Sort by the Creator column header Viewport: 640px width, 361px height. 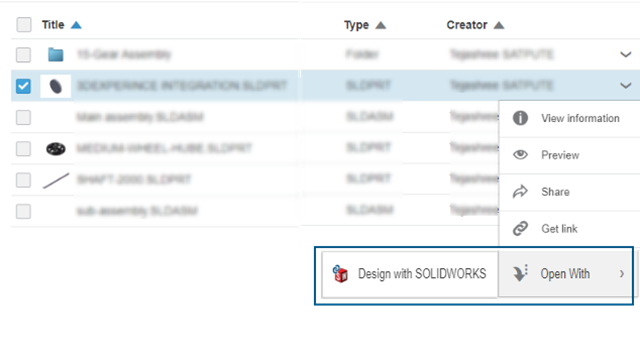[467, 25]
